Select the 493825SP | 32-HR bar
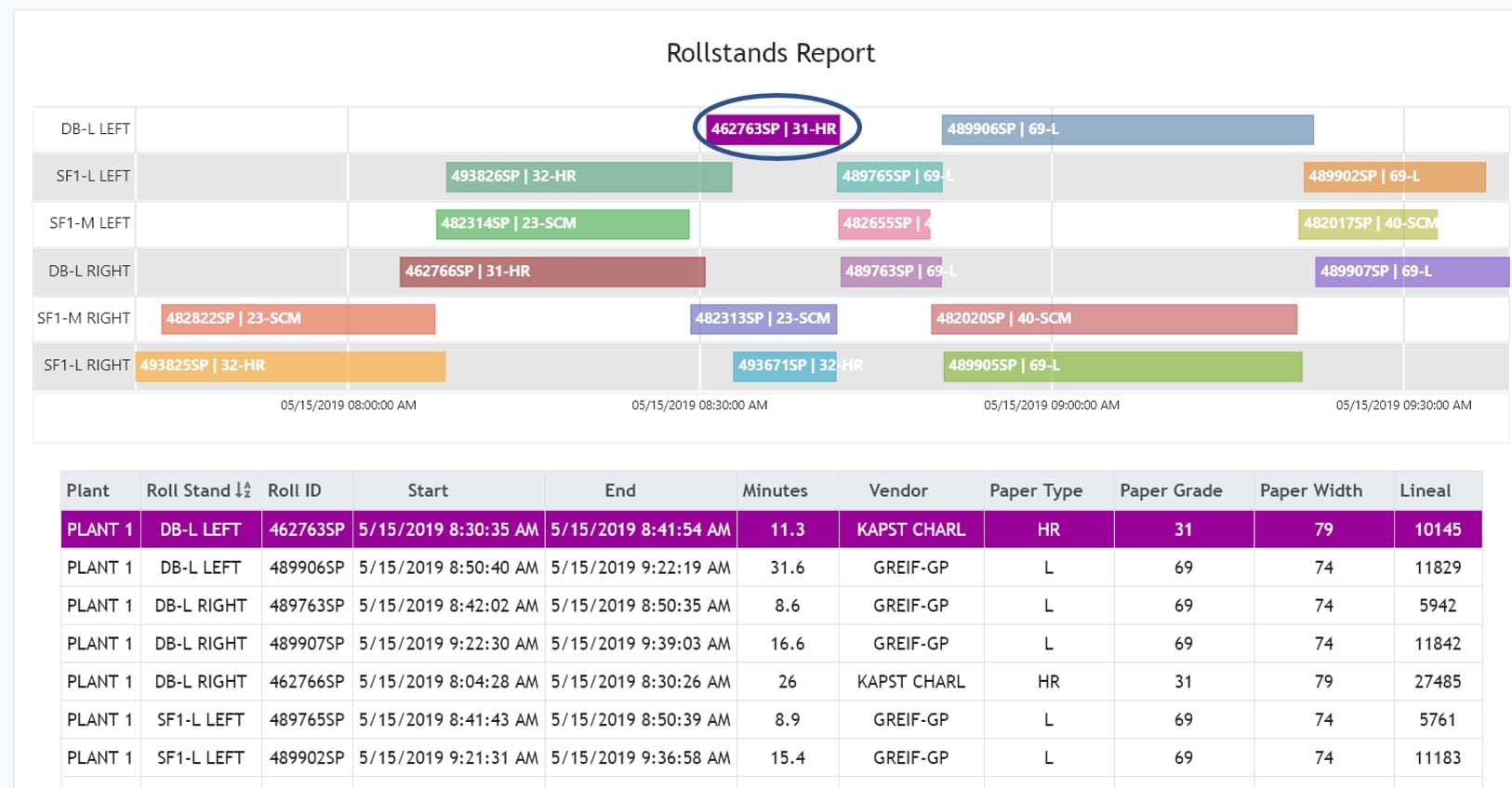 click(x=290, y=367)
